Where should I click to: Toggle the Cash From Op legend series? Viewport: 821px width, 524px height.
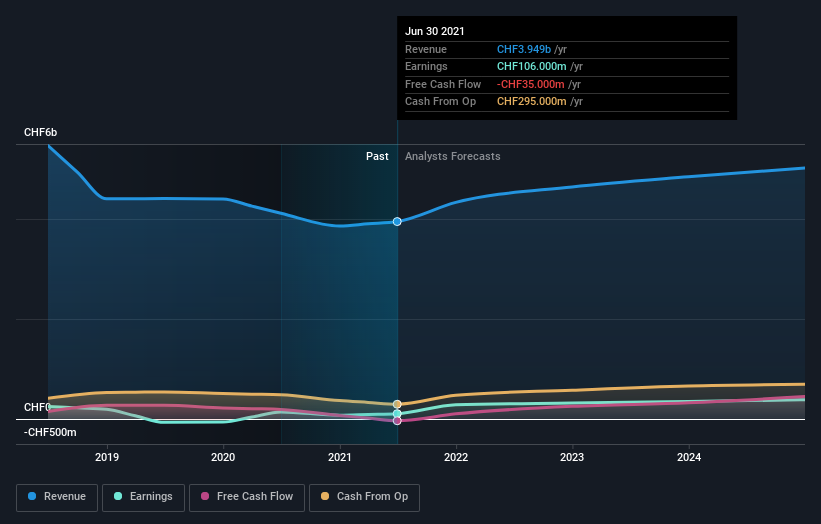(364, 497)
